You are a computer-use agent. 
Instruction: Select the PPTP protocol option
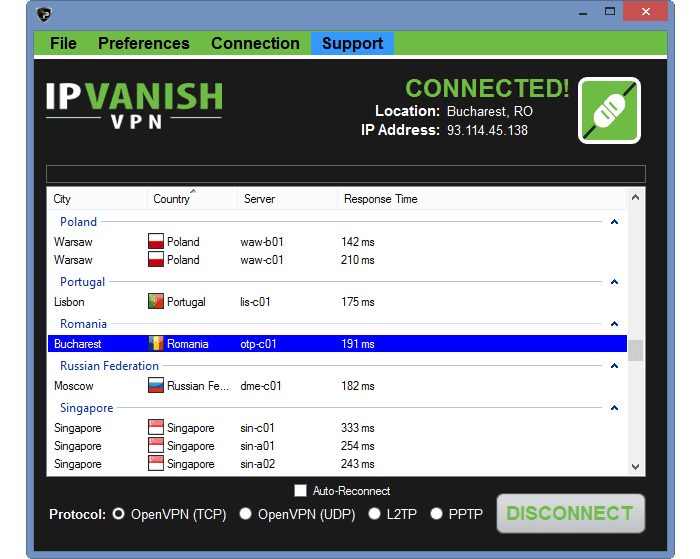pos(436,514)
